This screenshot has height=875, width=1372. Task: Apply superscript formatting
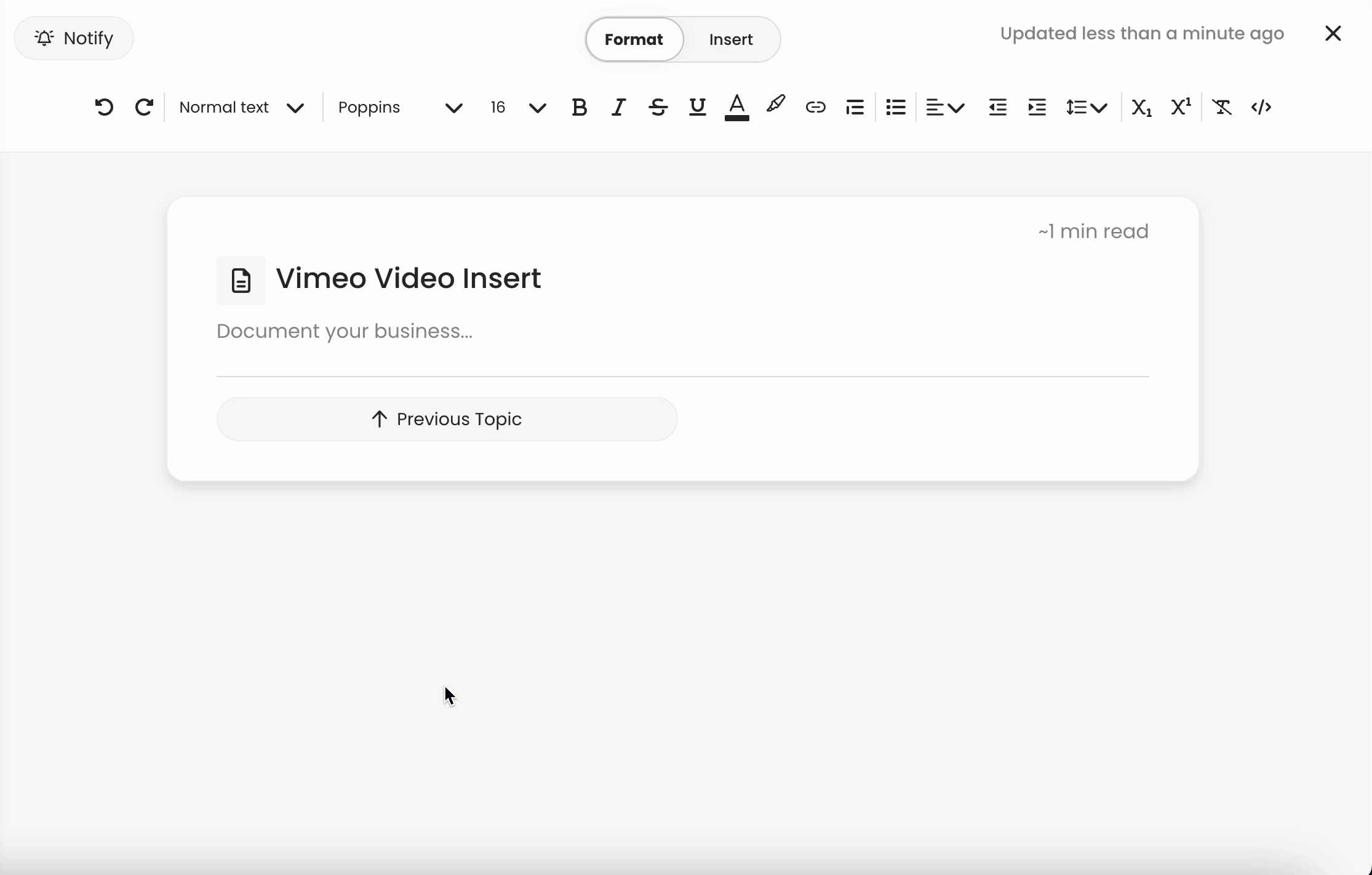(1181, 107)
